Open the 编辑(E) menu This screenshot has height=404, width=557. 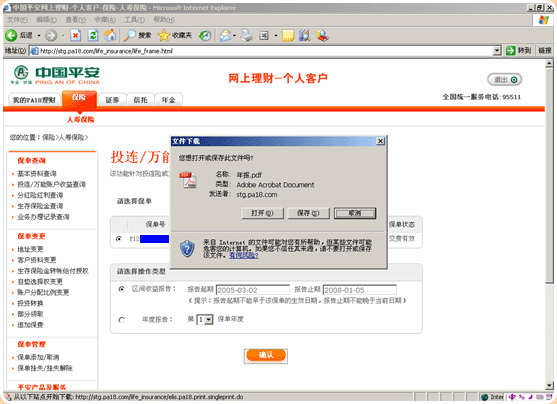click(46, 20)
